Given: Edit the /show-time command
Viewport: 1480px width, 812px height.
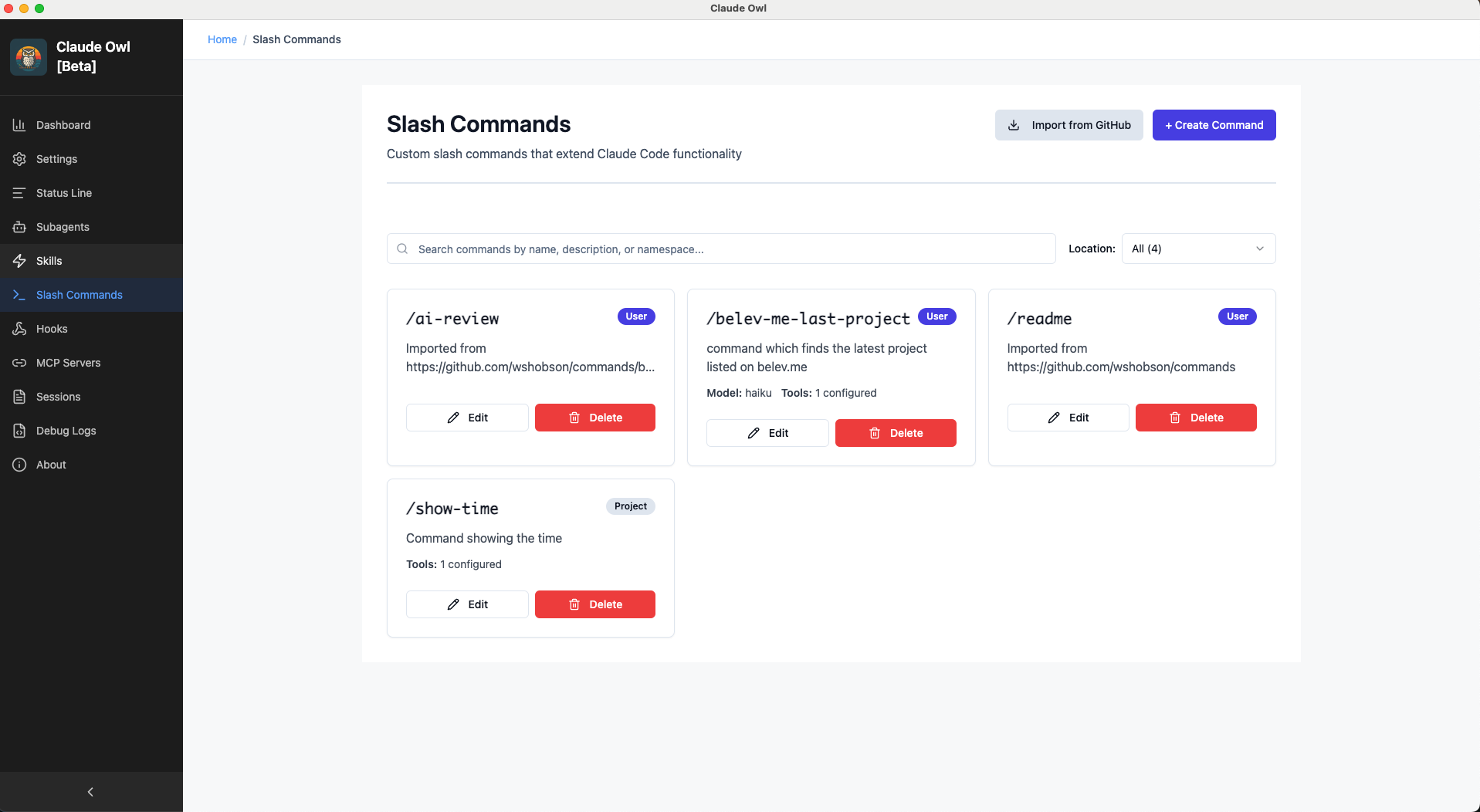Looking at the screenshot, I should pos(467,604).
